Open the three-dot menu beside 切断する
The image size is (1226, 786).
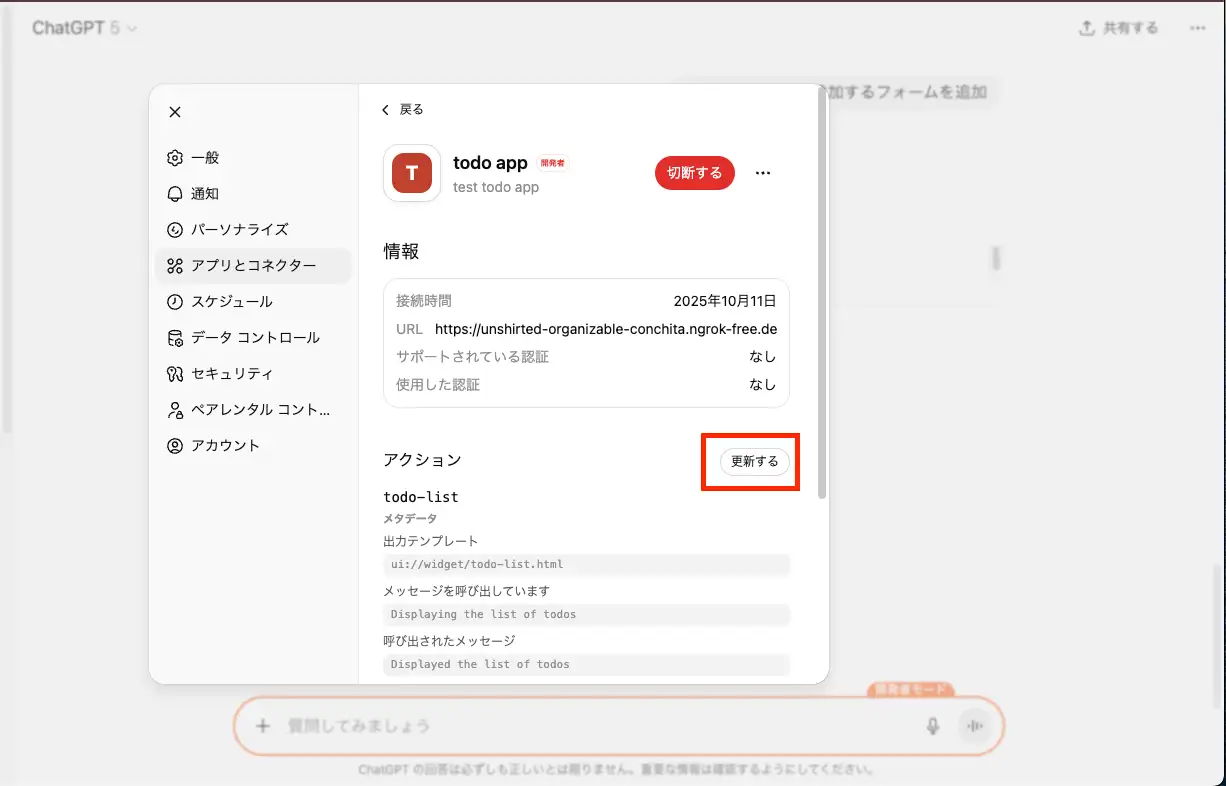tap(763, 173)
